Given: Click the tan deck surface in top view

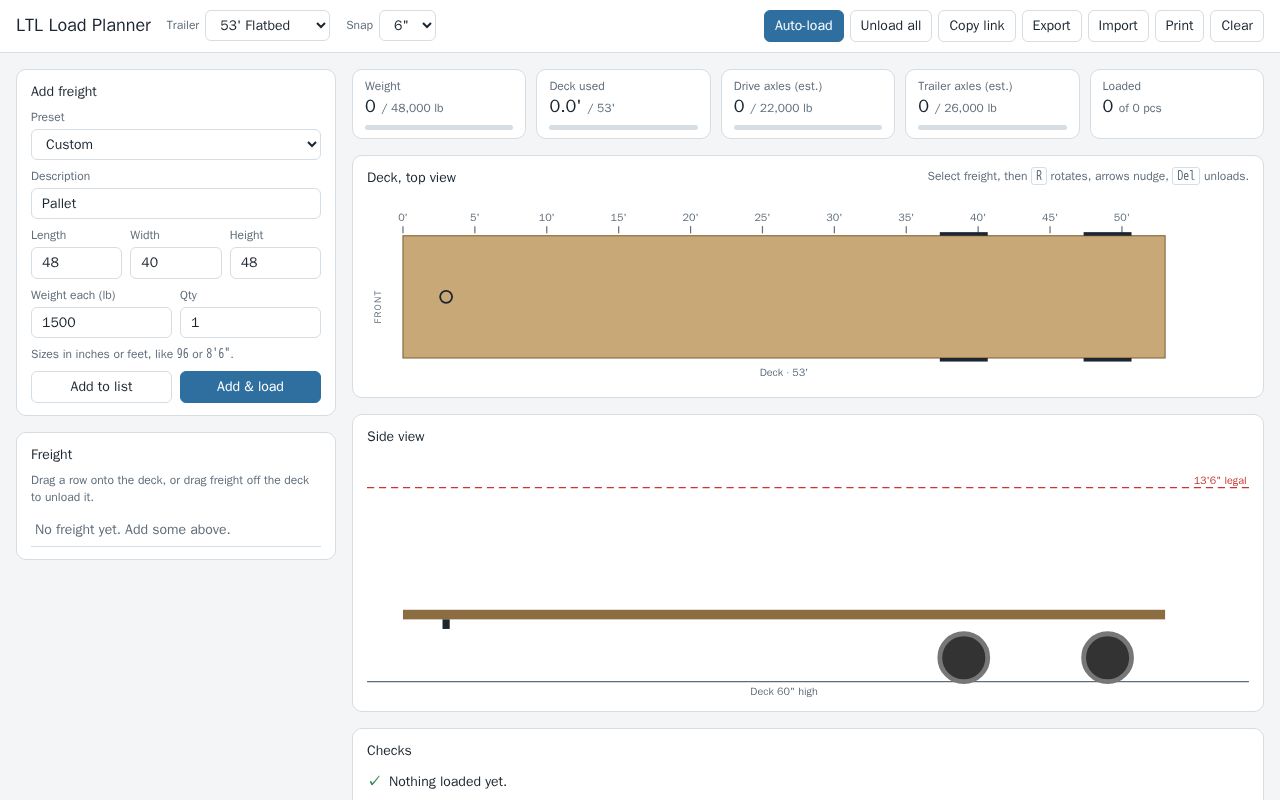Looking at the screenshot, I should 784,297.
